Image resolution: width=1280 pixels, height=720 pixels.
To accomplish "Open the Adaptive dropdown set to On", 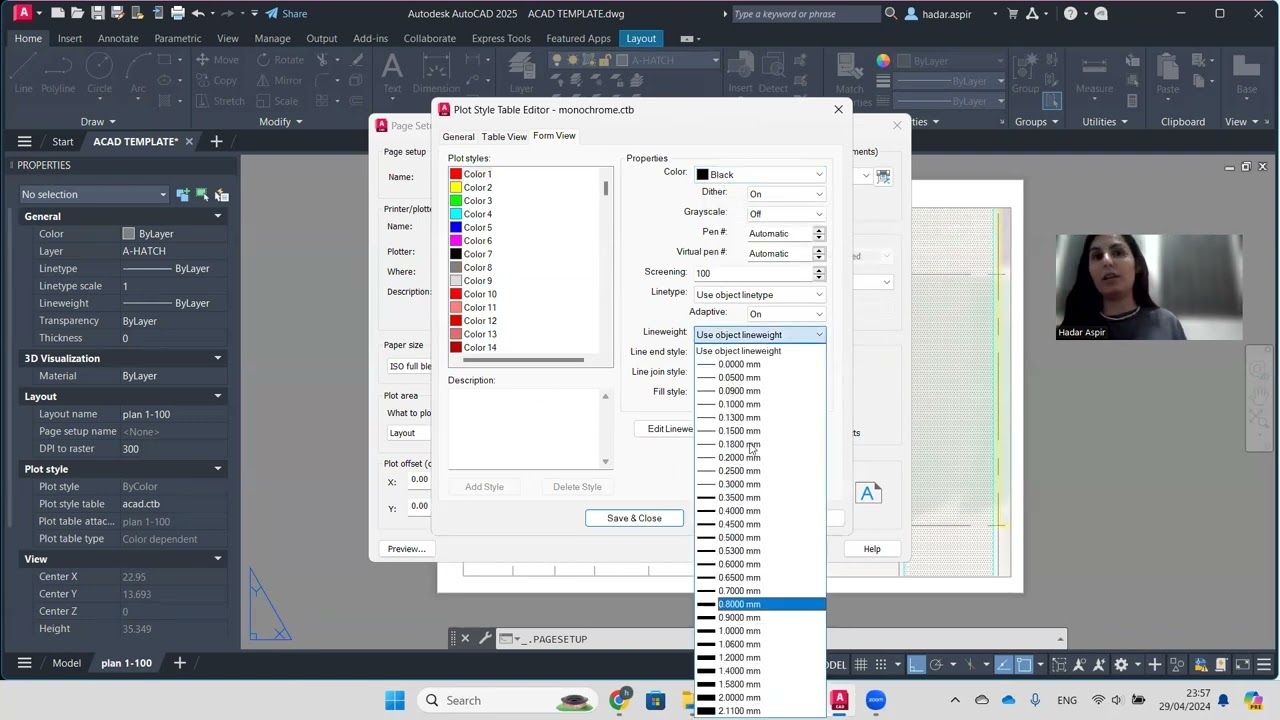I will point(786,314).
